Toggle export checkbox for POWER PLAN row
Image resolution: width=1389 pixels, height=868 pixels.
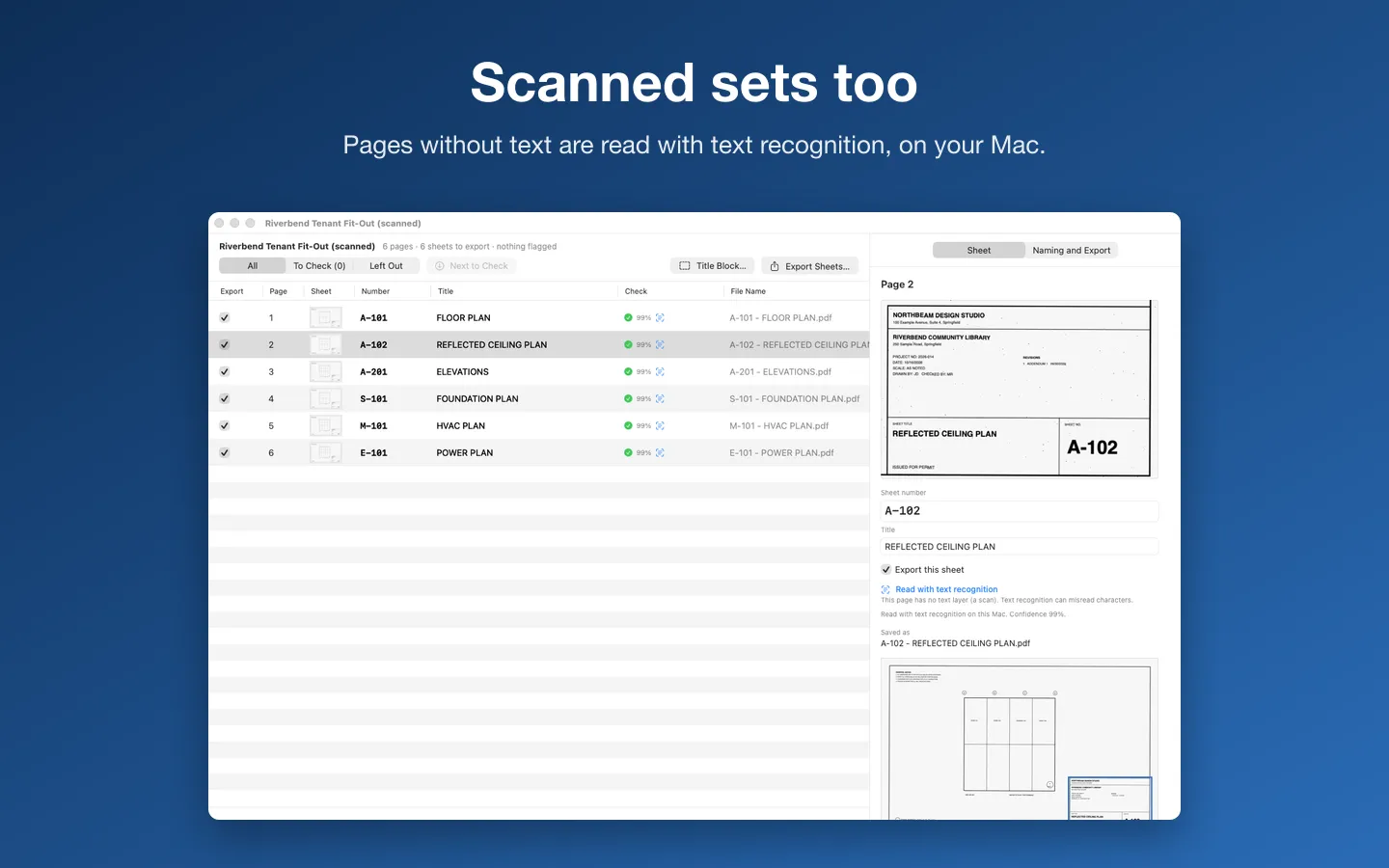tap(225, 452)
